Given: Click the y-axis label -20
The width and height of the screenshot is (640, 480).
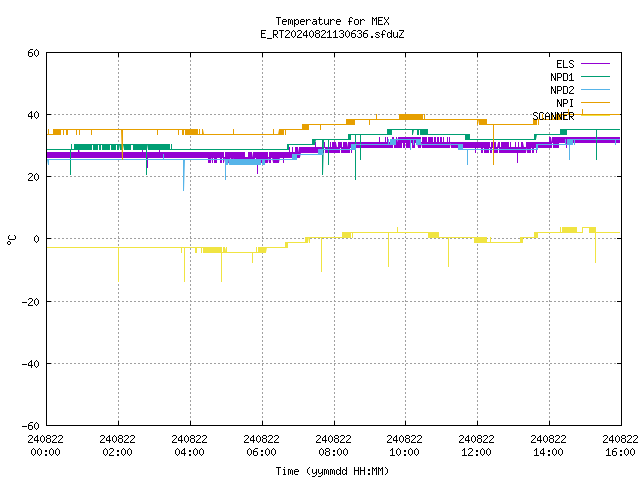Looking at the screenshot, I should [x=31, y=302].
